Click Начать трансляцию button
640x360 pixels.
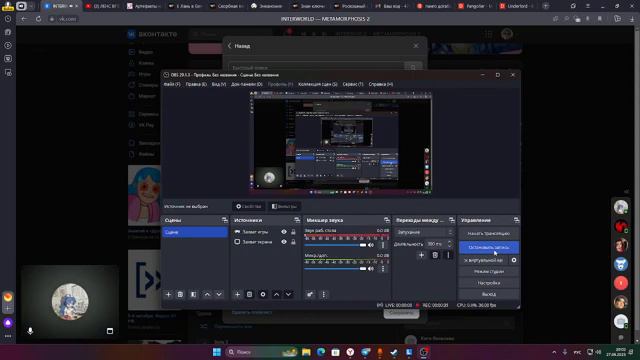click(x=489, y=233)
